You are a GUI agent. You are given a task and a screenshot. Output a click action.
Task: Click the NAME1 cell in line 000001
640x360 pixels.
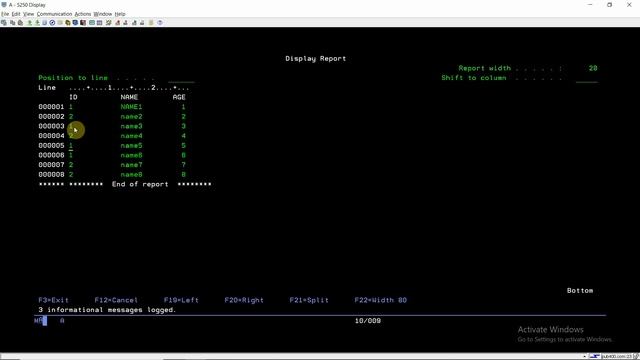click(131, 107)
